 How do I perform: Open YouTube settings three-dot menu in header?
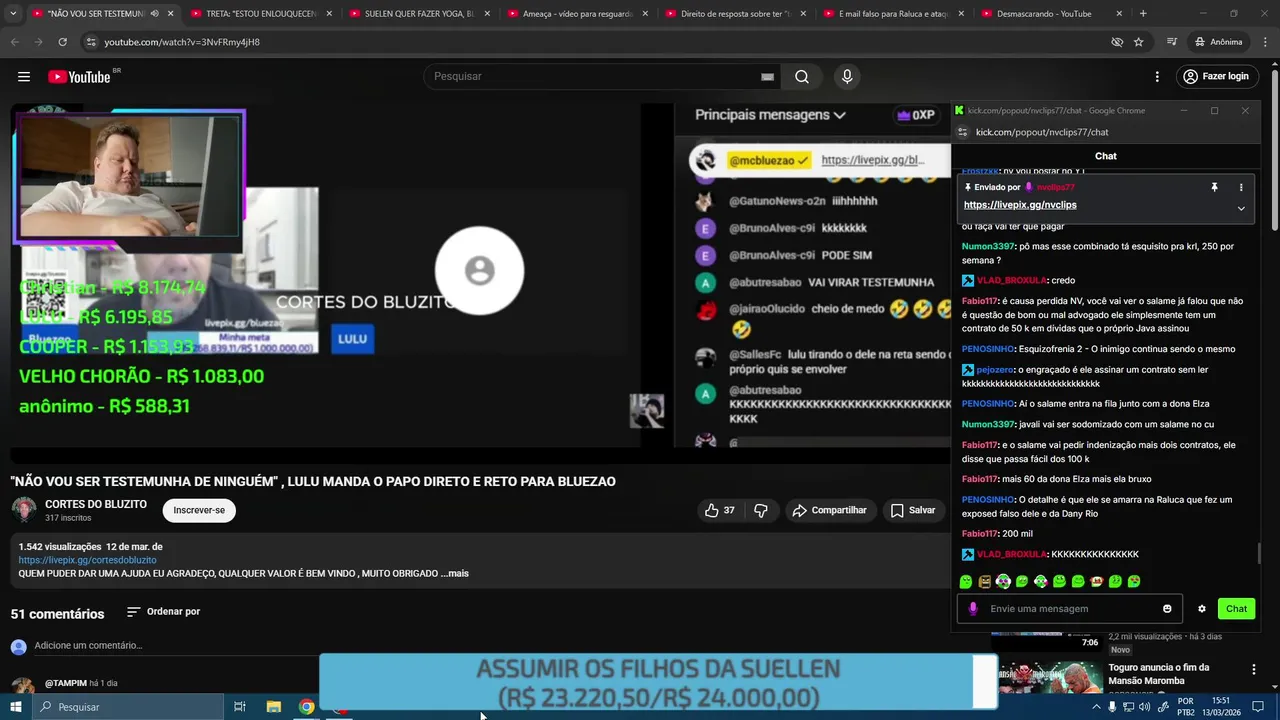click(x=1157, y=77)
